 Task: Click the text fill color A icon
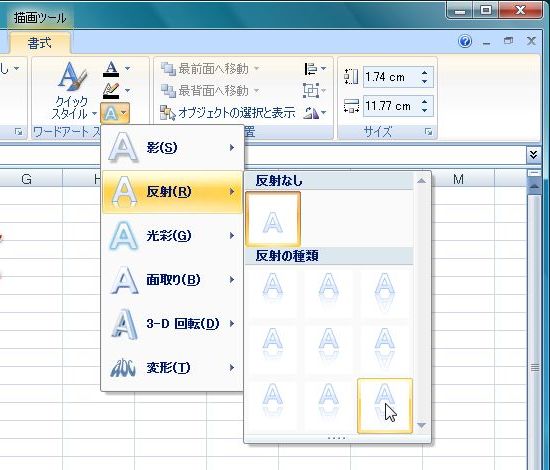(x=111, y=68)
